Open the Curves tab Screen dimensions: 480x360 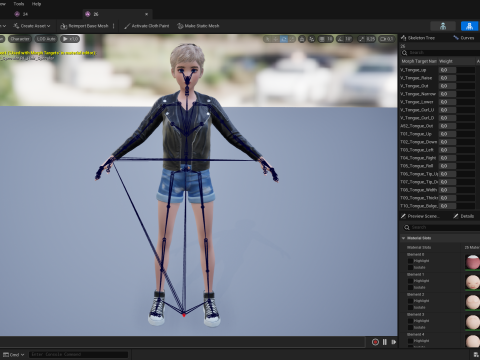point(464,38)
